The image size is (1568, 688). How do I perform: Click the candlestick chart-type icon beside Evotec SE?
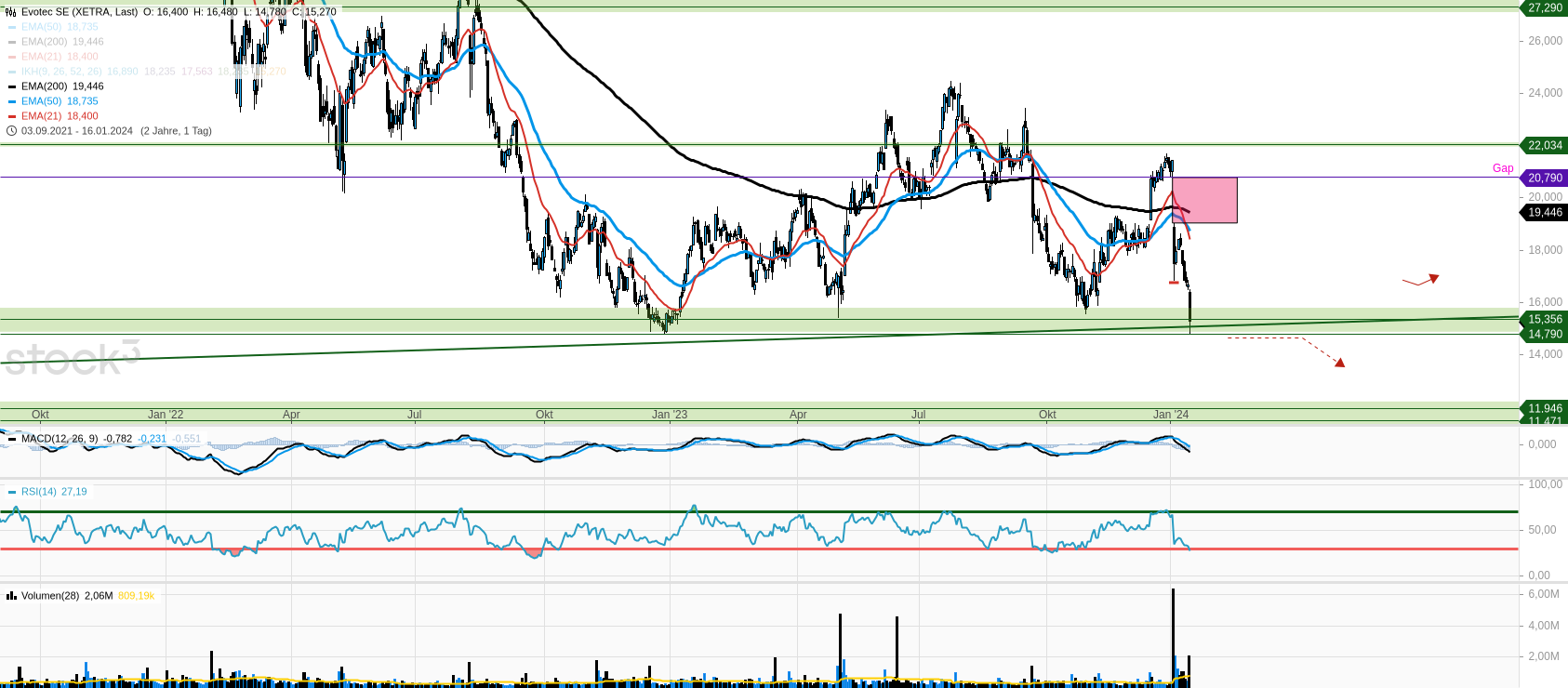click(x=11, y=12)
